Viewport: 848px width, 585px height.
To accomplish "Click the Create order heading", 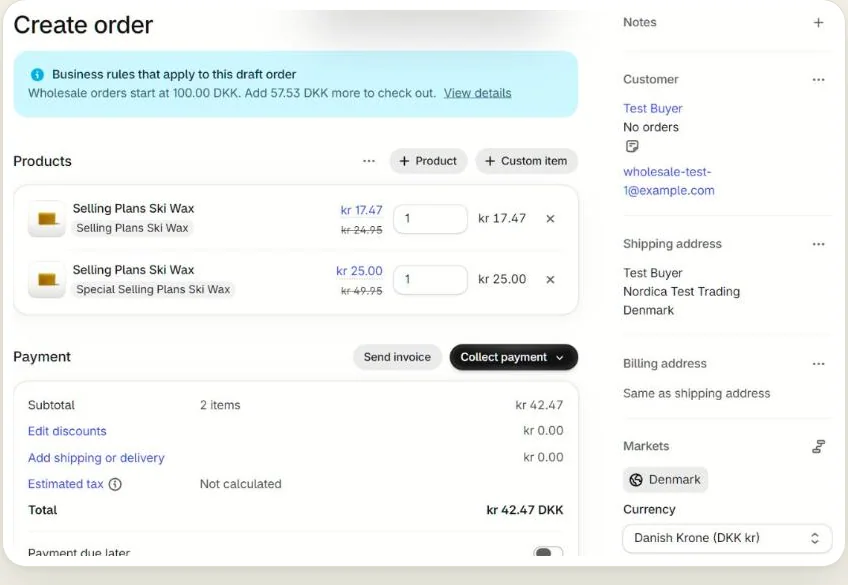I will 83,25.
